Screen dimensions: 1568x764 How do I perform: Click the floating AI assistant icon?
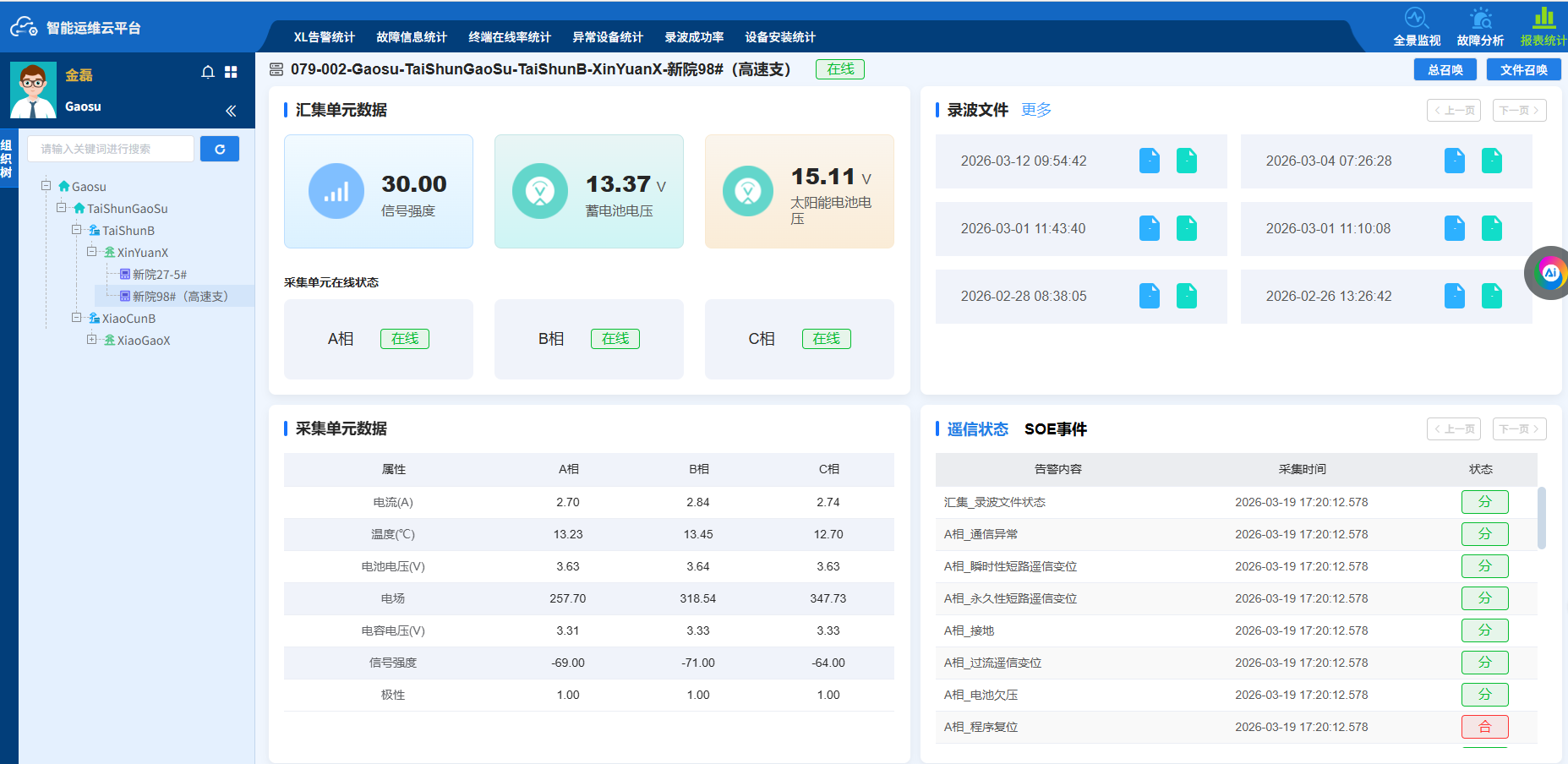click(1549, 272)
